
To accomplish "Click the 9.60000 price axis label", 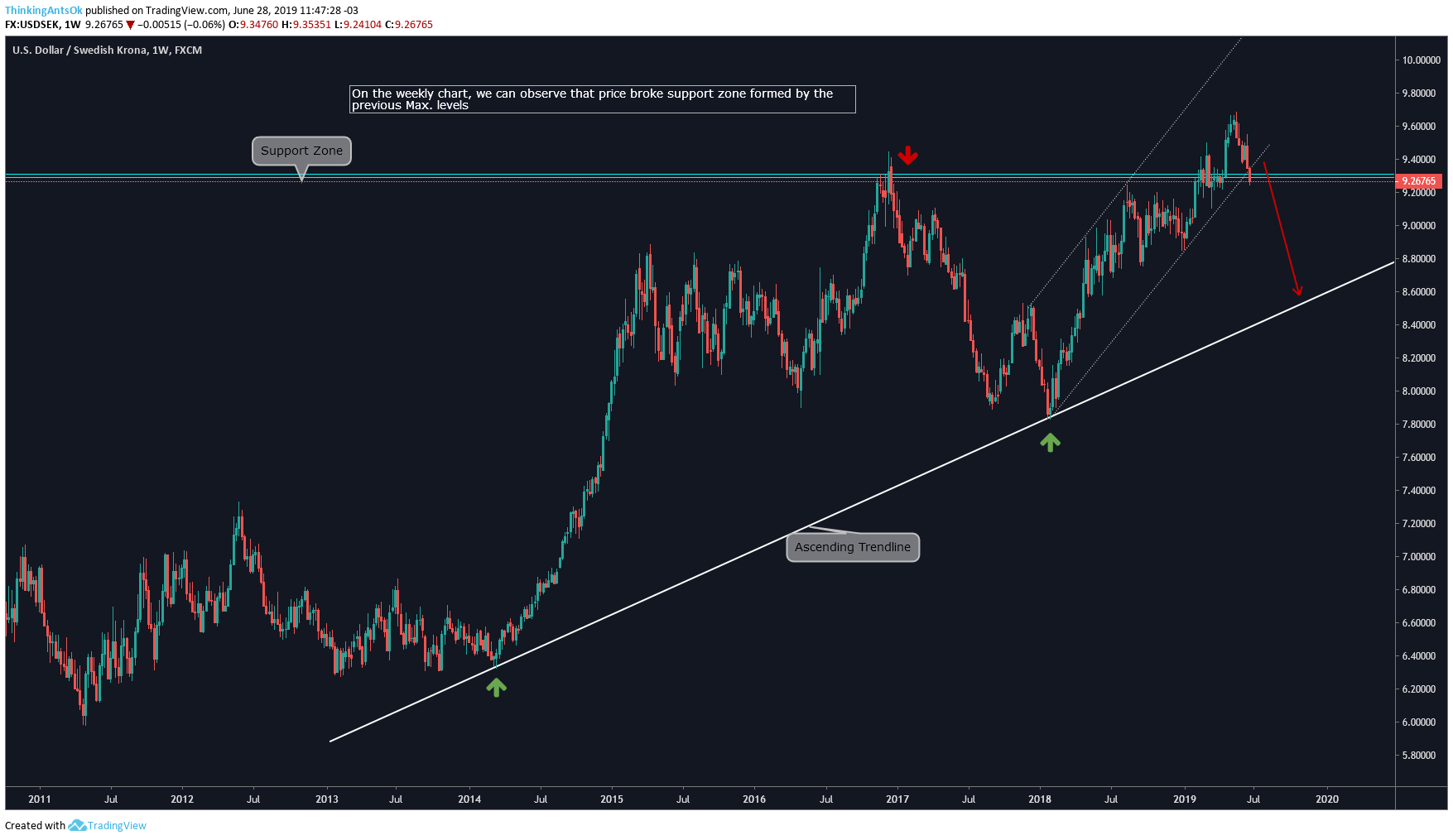I will (x=1419, y=127).
